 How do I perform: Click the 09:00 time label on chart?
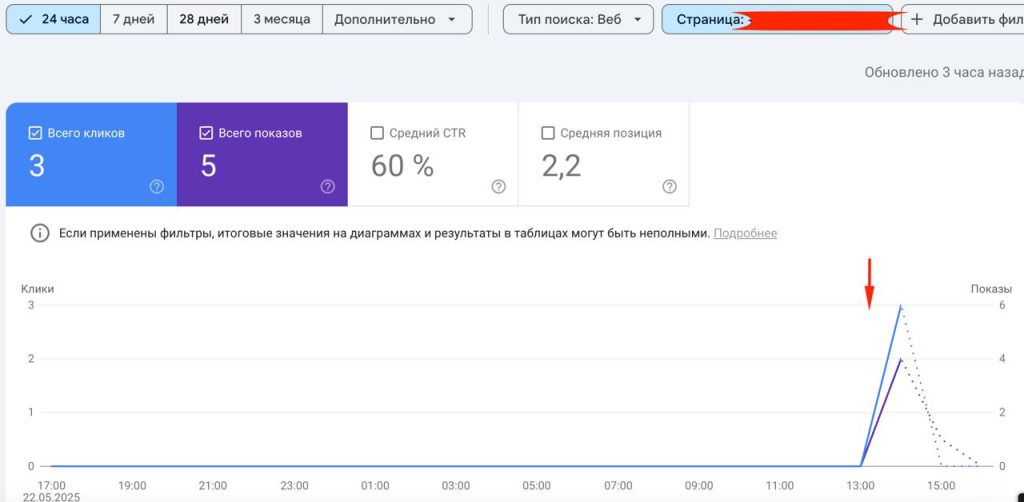point(699,486)
